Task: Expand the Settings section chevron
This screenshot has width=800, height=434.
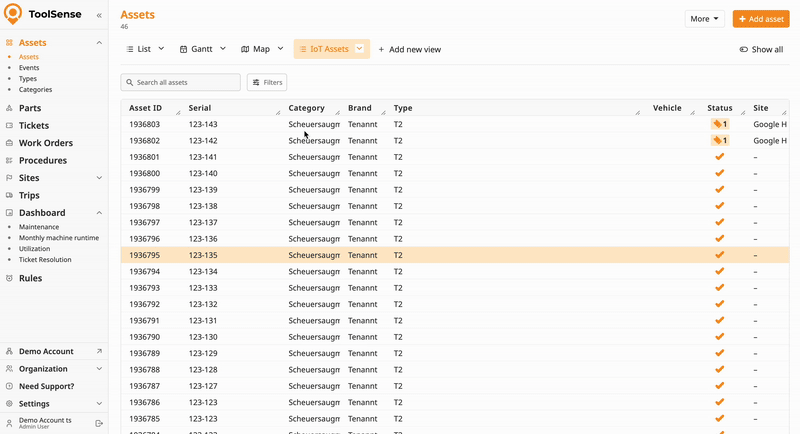Action: [99, 403]
